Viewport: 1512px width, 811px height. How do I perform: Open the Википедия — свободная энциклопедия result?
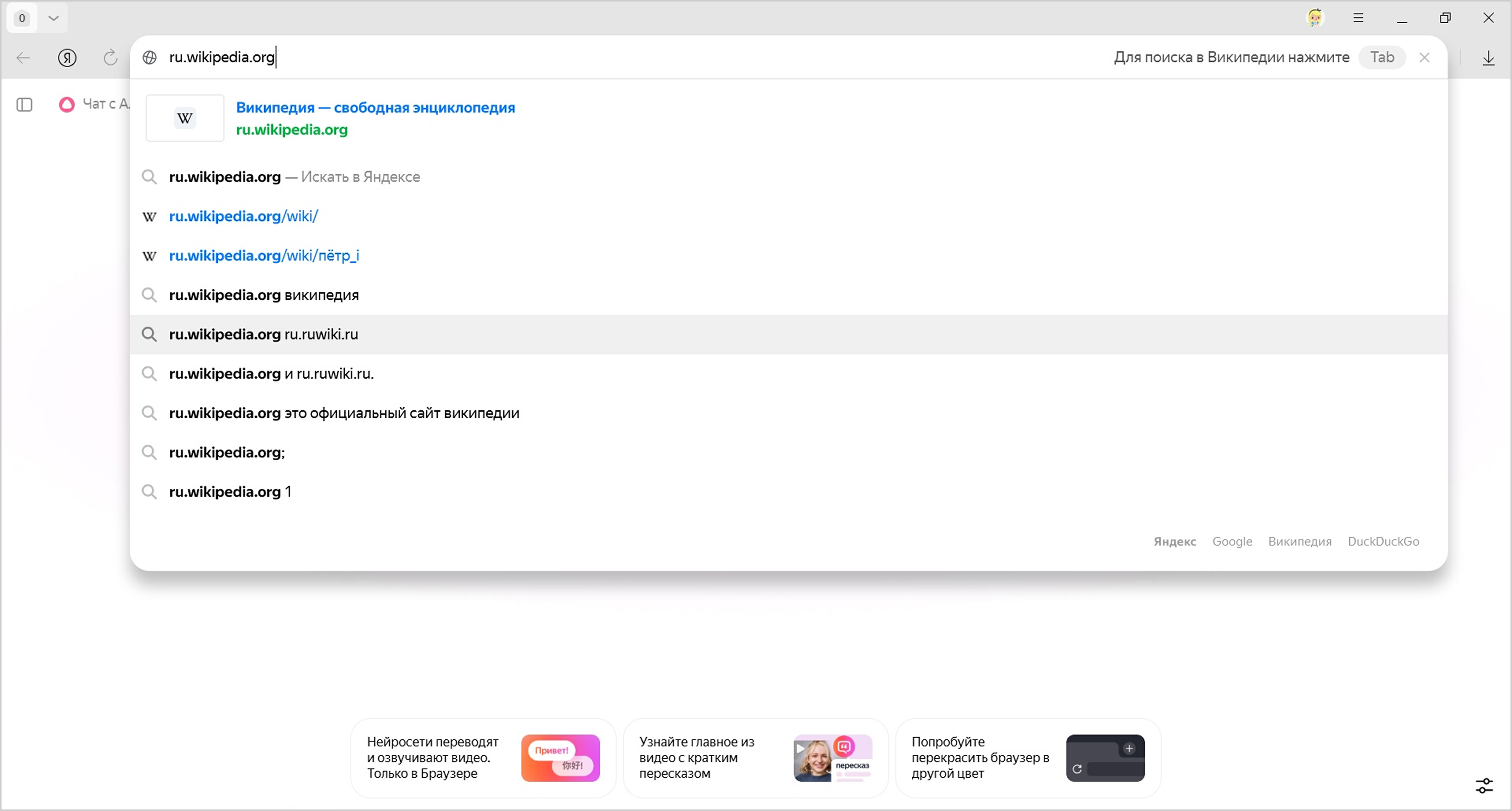[x=375, y=108]
